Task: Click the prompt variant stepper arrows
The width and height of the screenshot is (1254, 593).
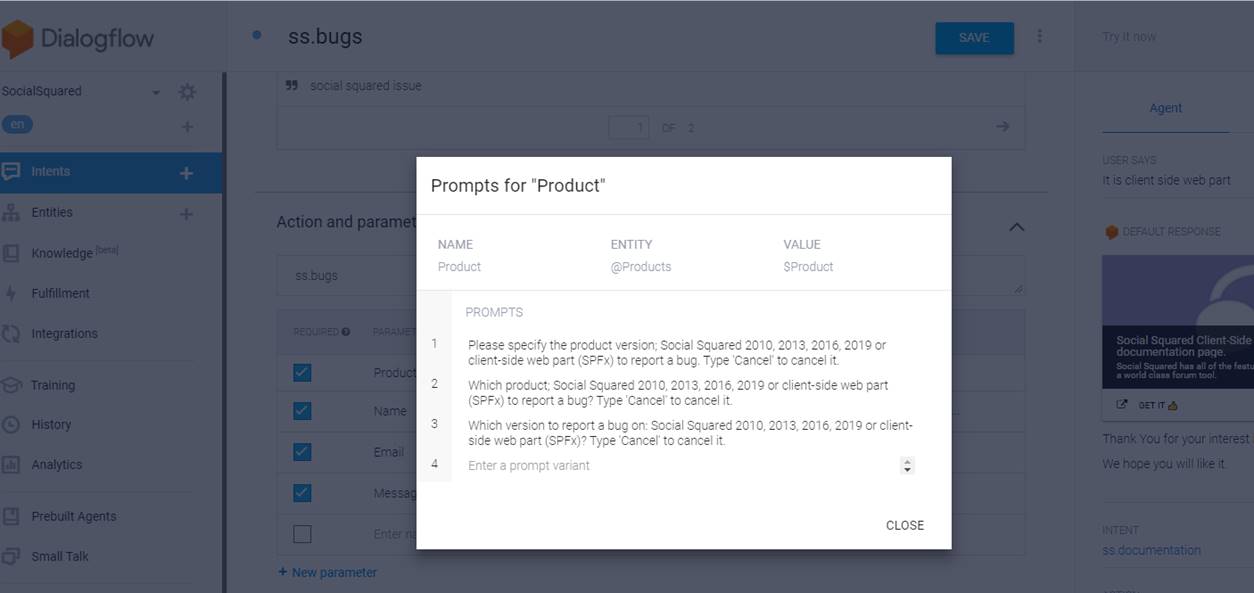Action: pos(907,466)
